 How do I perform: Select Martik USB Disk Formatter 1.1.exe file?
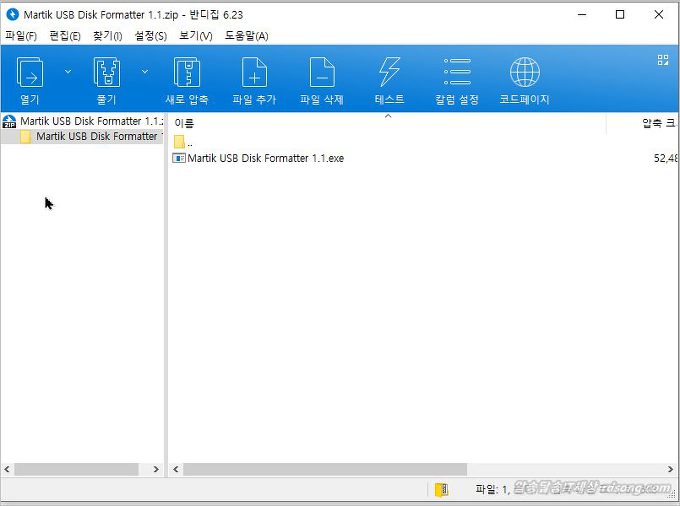265,158
